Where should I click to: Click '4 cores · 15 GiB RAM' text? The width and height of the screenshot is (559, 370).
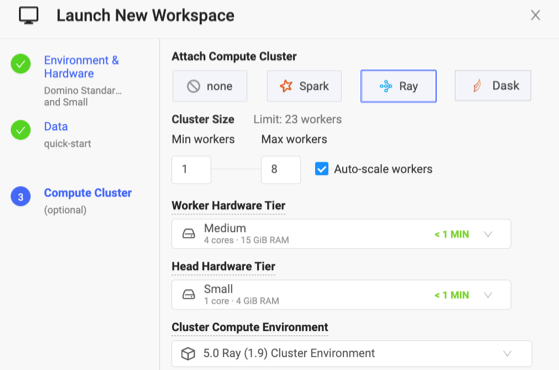click(x=246, y=240)
